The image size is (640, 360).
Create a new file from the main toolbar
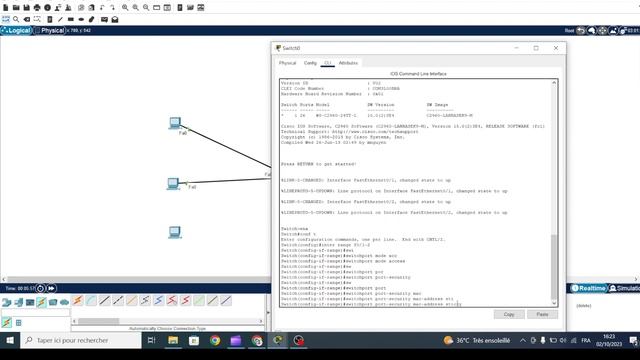(6, 7)
